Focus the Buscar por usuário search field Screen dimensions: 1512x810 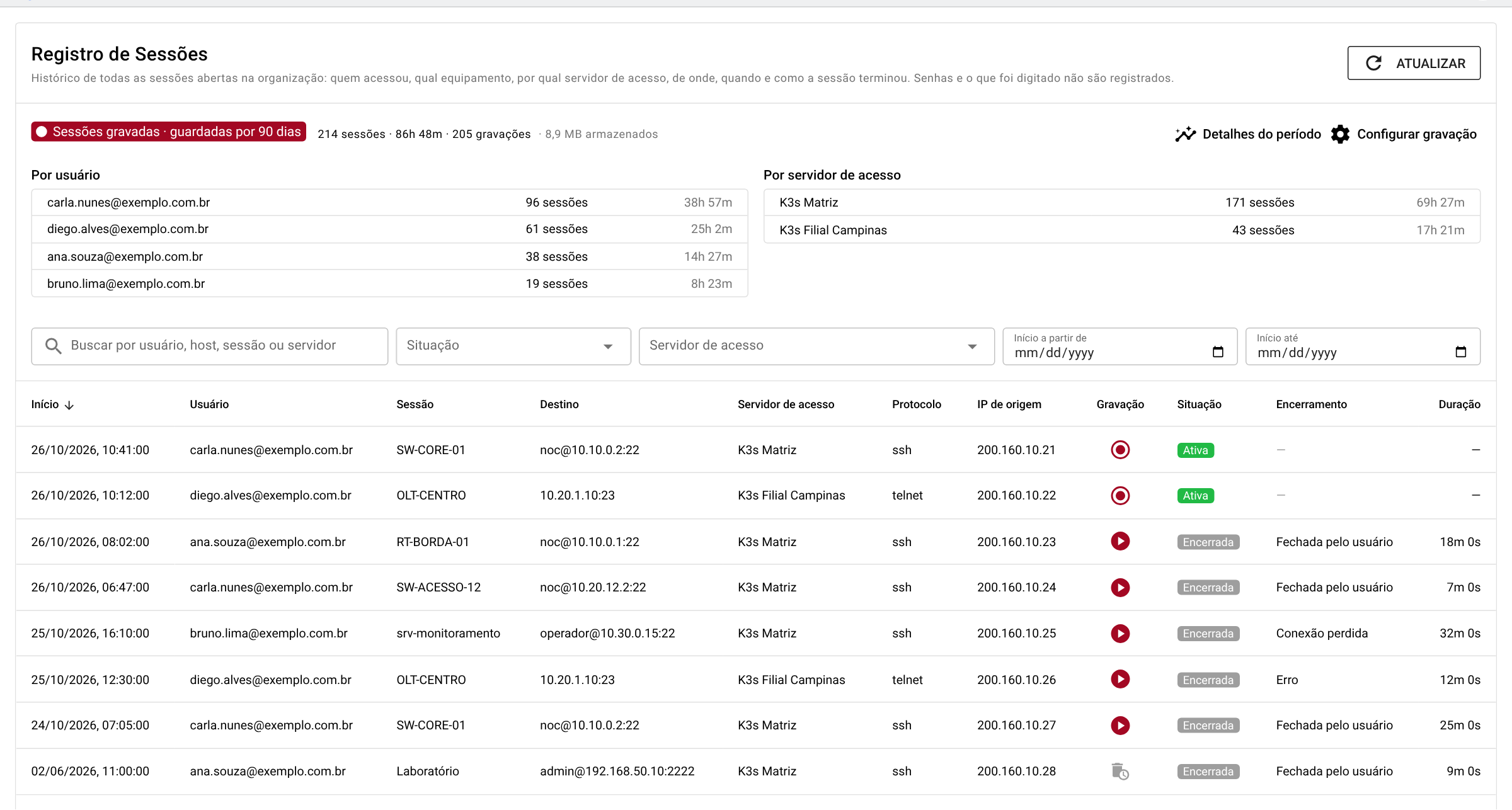[x=210, y=346]
